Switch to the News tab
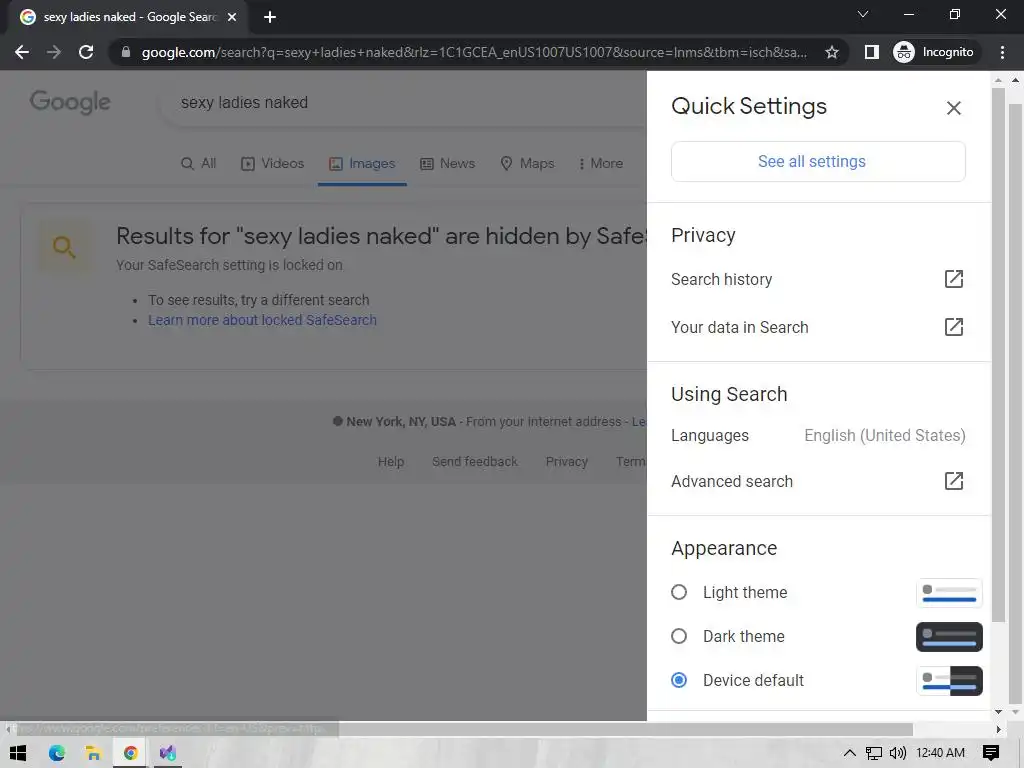Screen dimensions: 1024x768 [x=447, y=163]
